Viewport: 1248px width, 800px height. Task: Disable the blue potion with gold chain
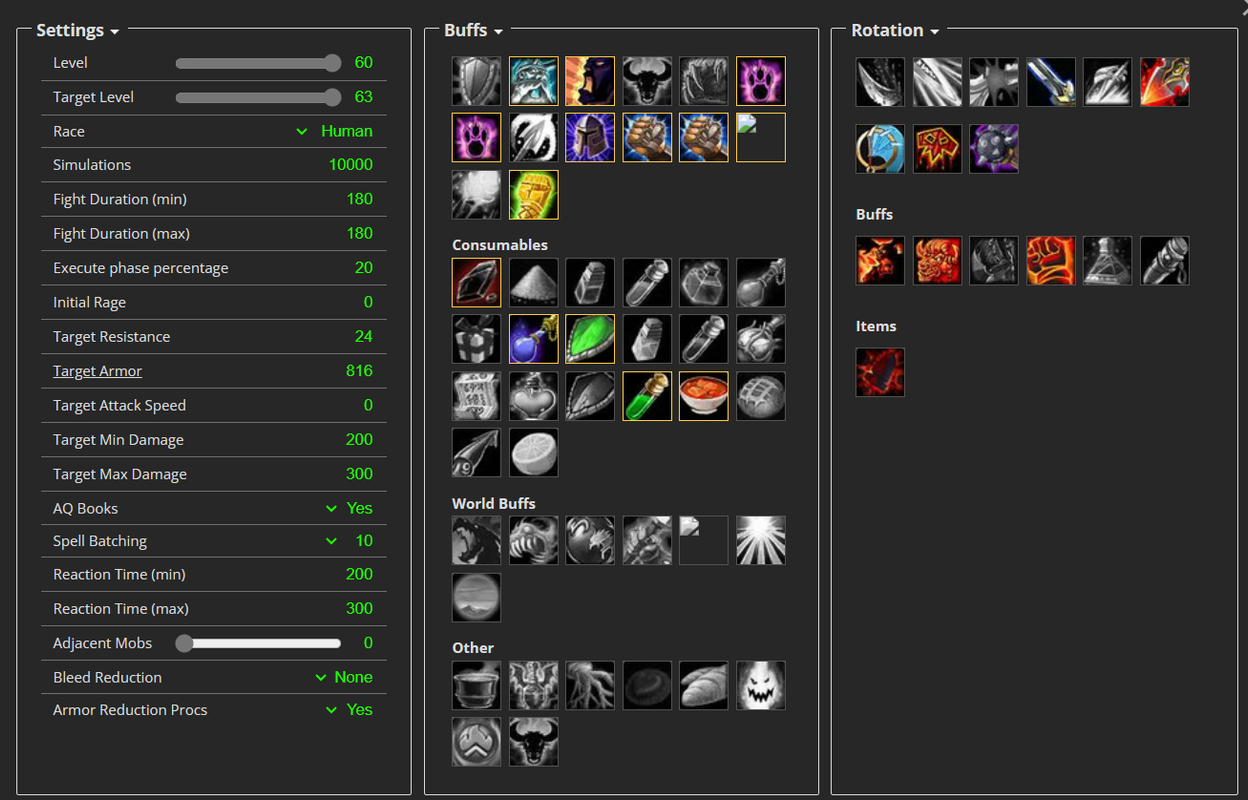click(x=534, y=339)
